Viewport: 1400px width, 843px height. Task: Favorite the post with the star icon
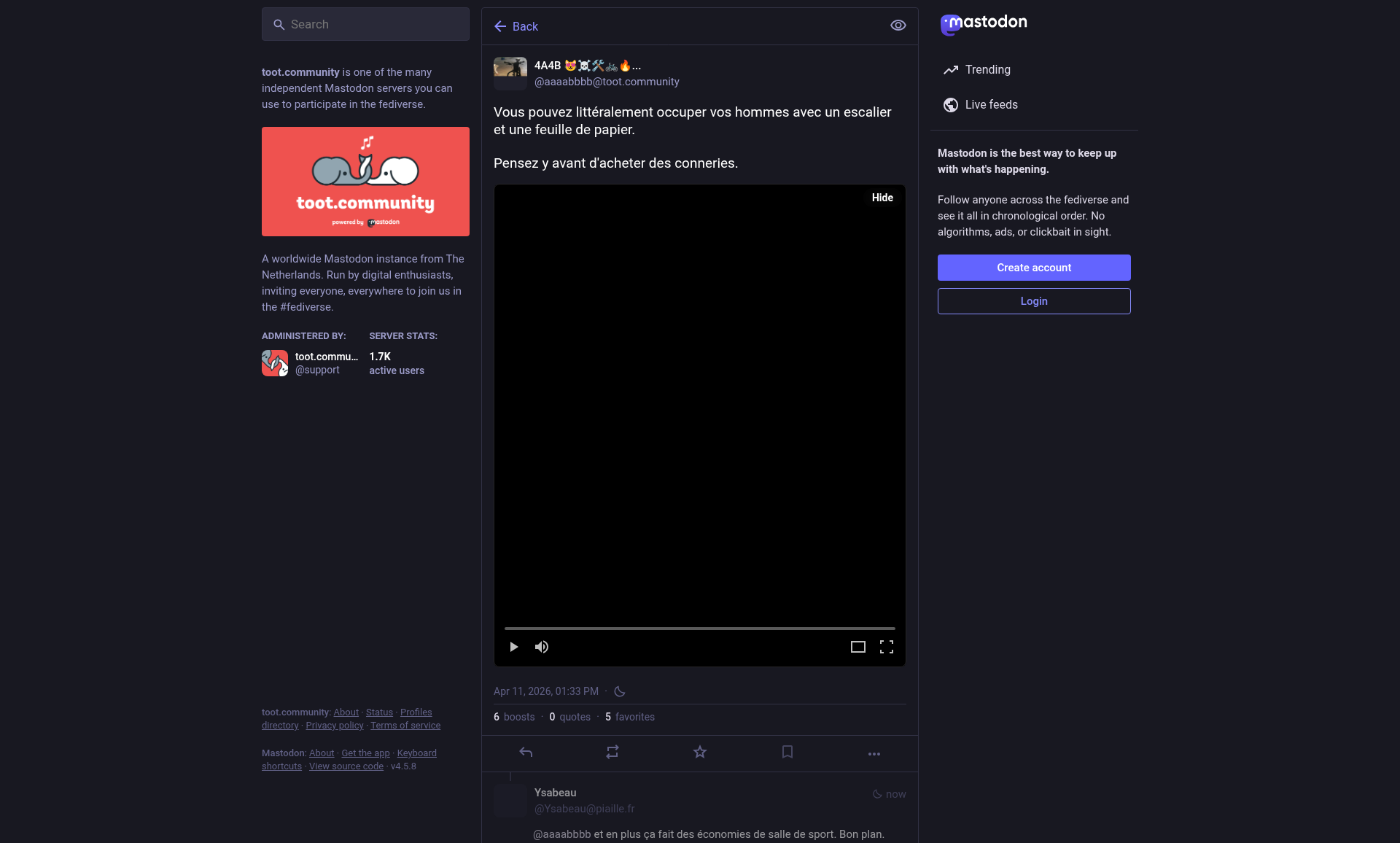click(x=700, y=752)
